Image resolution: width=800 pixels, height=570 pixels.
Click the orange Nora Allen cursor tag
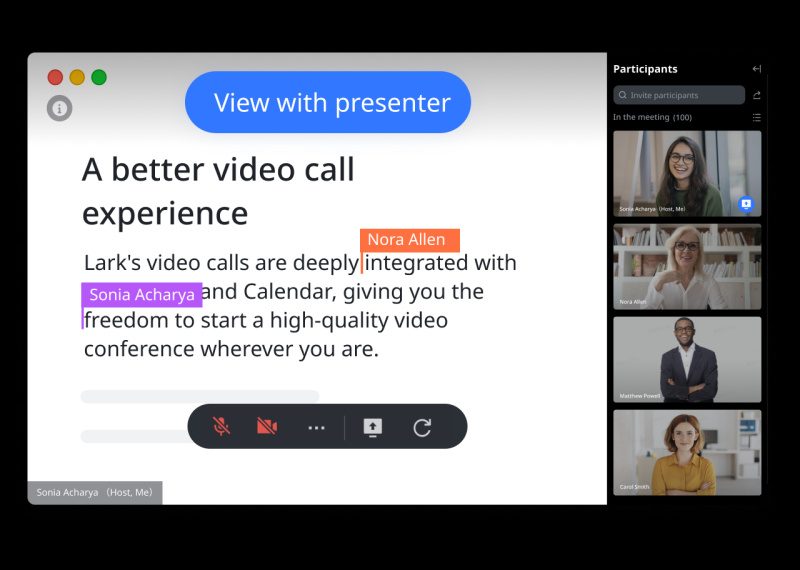(x=409, y=240)
